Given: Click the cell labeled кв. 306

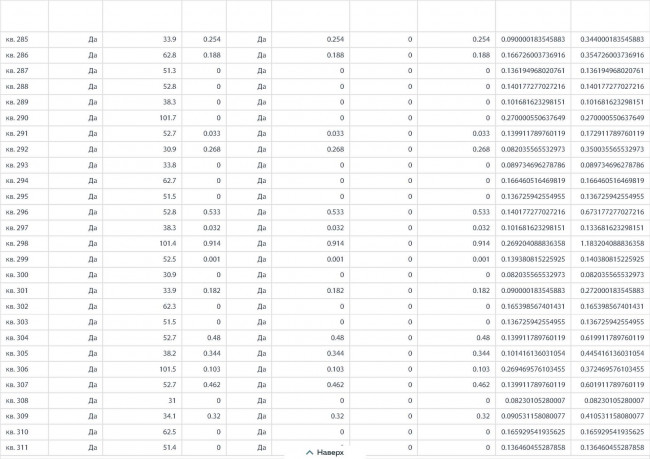Looking at the screenshot, I should tap(17, 369).
